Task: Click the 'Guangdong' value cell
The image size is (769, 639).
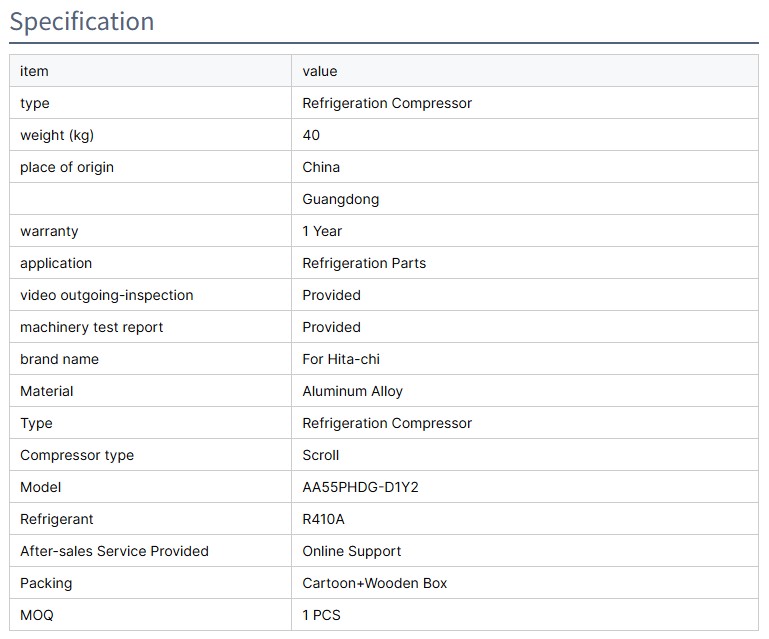Action: click(x=341, y=199)
